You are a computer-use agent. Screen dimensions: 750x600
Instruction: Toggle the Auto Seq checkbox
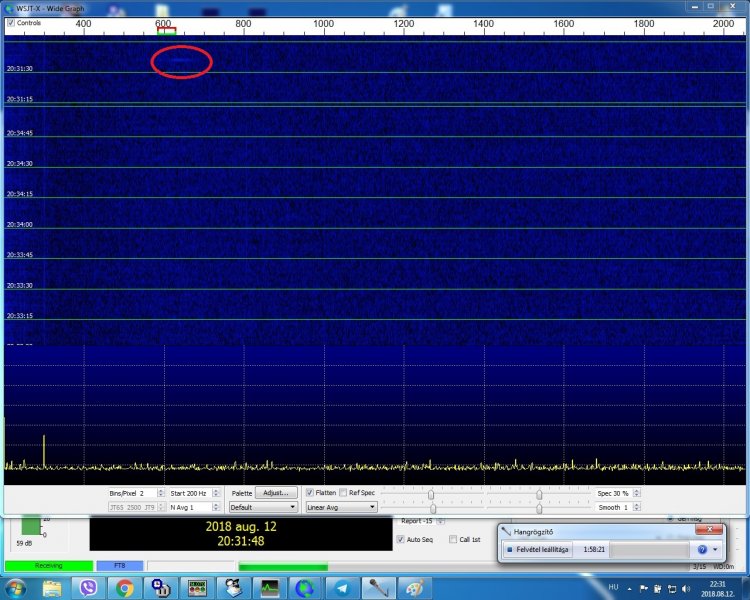click(401, 539)
